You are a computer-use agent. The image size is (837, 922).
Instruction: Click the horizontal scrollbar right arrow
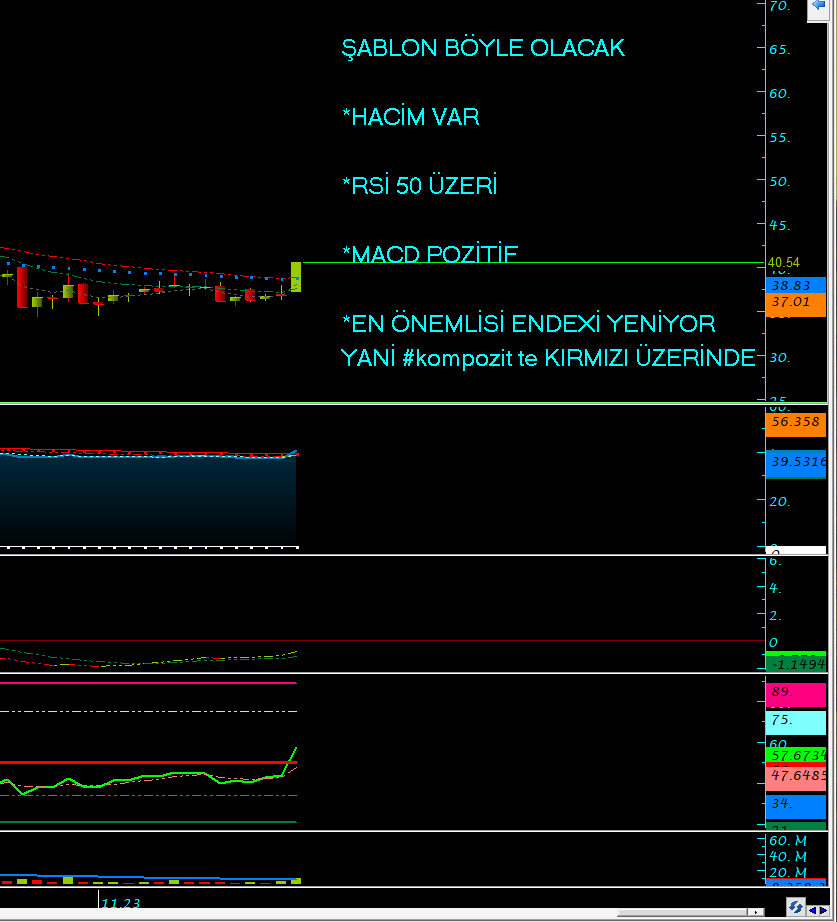coord(756,912)
